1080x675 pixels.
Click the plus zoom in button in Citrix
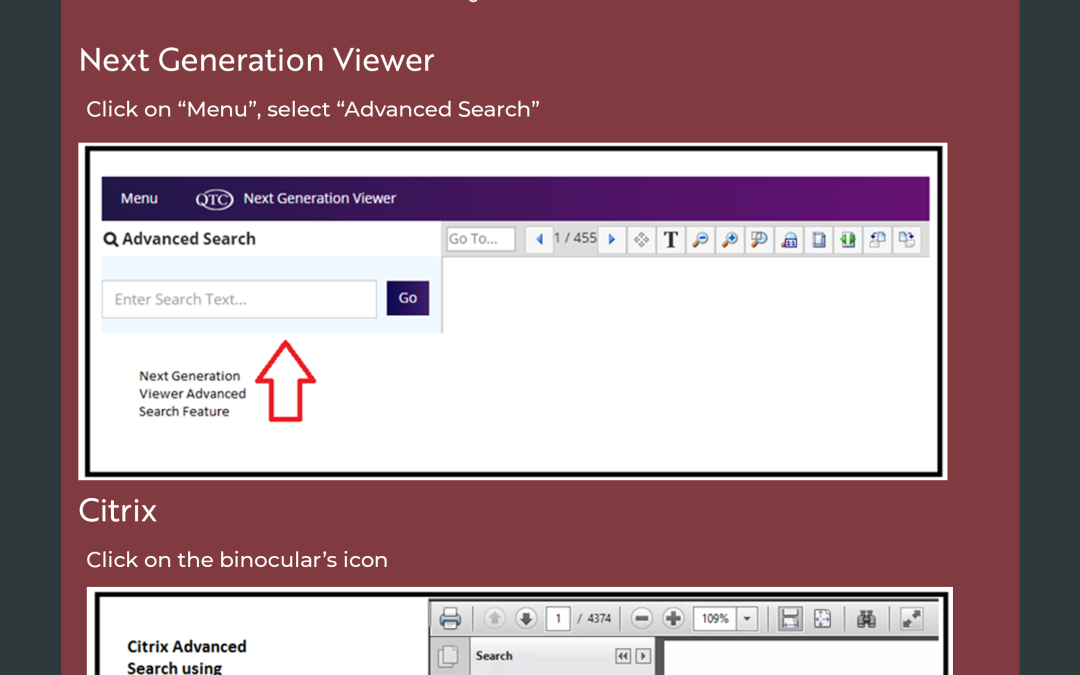674,618
